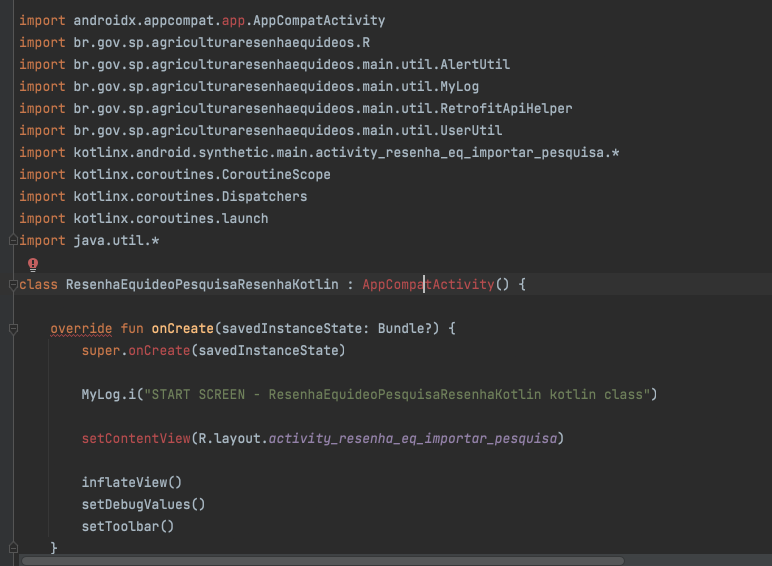Click the Bundle? parameter type
This screenshot has height=566, width=772.
tap(405, 329)
